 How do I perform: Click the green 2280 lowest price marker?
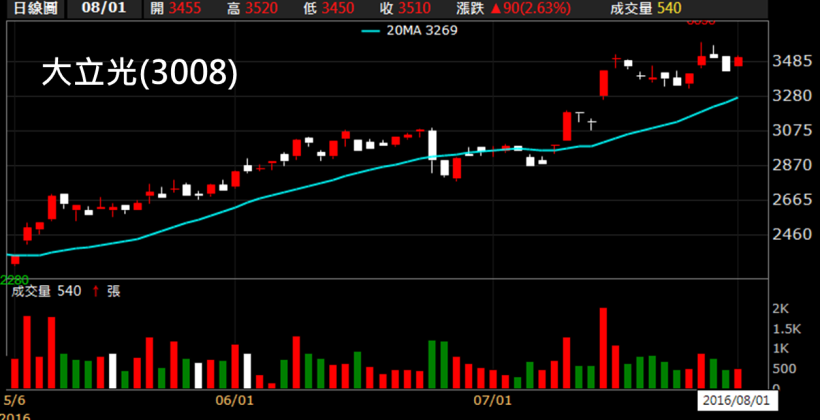15,280
